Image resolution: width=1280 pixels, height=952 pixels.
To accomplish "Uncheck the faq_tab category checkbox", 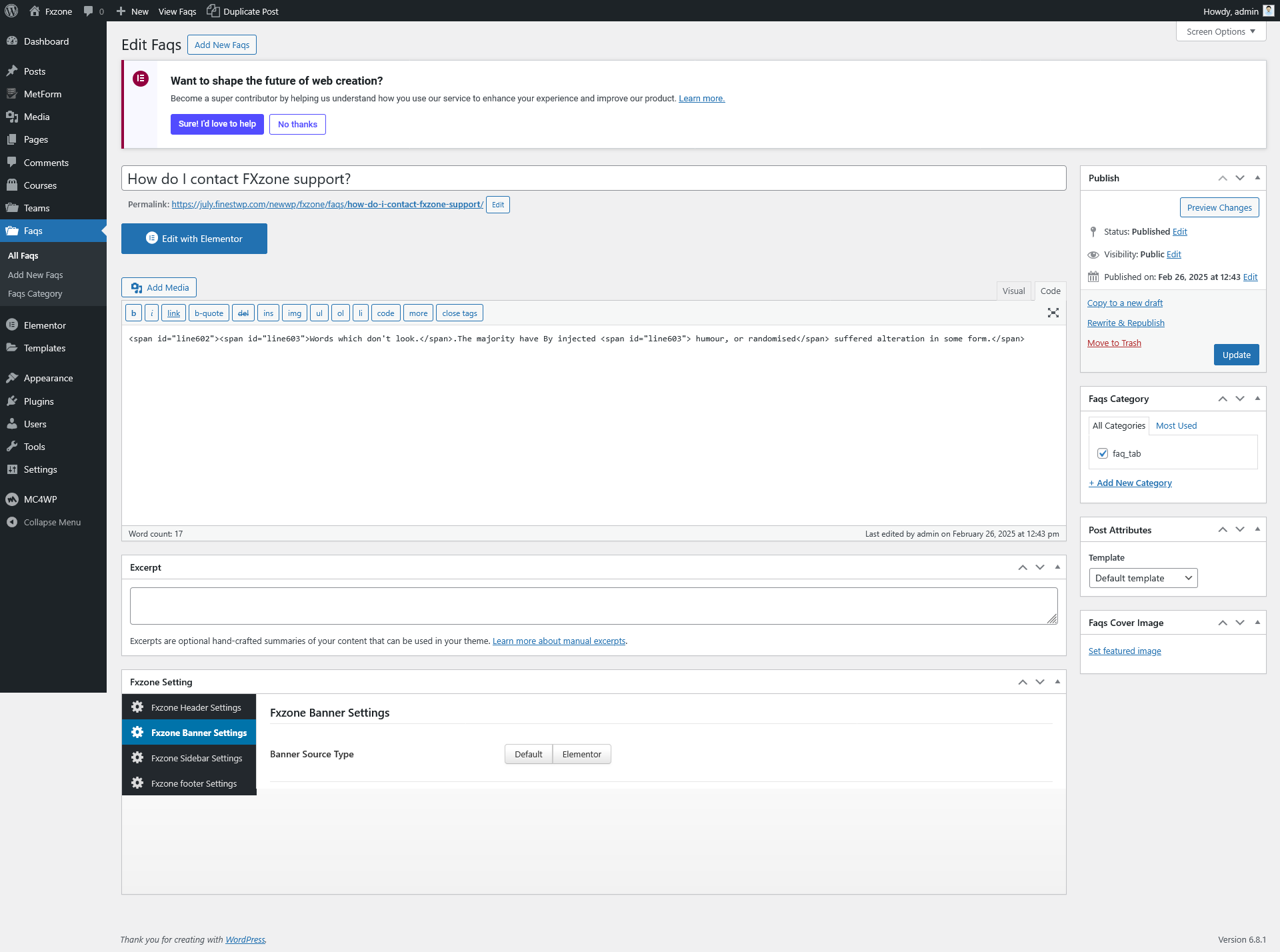I will pos(1103,453).
